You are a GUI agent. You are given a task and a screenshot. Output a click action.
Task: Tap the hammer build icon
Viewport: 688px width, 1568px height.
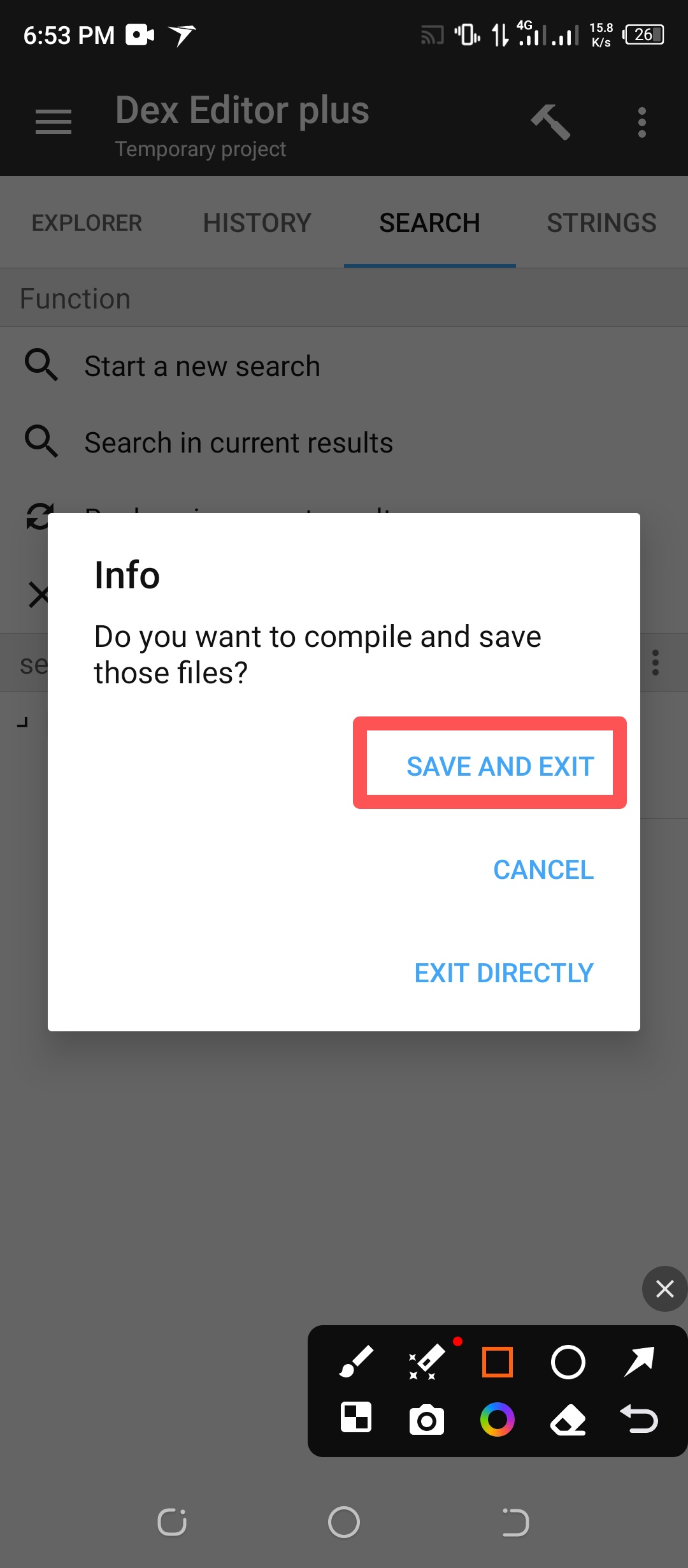pos(550,121)
